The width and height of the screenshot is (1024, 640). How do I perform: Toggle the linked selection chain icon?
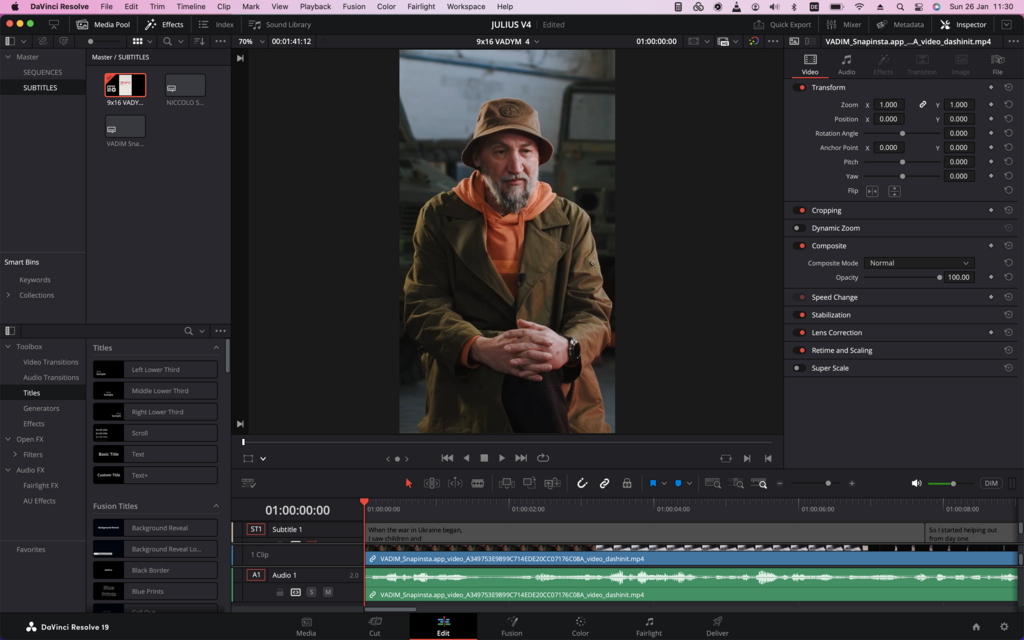point(604,483)
